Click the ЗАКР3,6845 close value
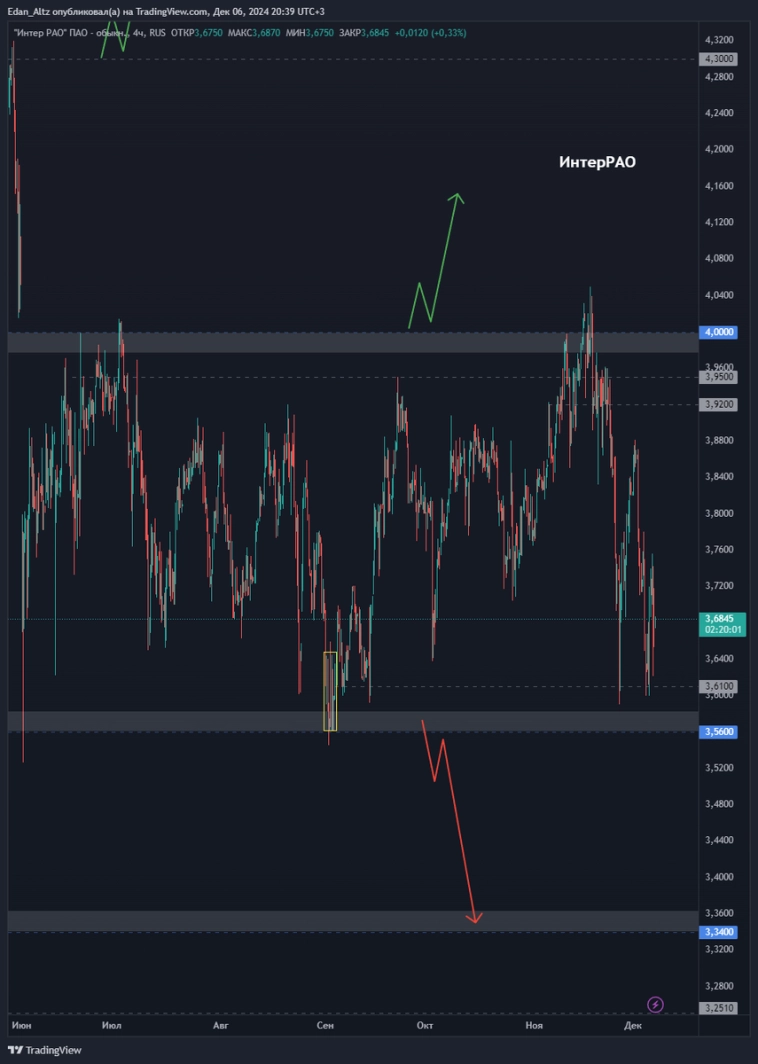 (x=364, y=33)
